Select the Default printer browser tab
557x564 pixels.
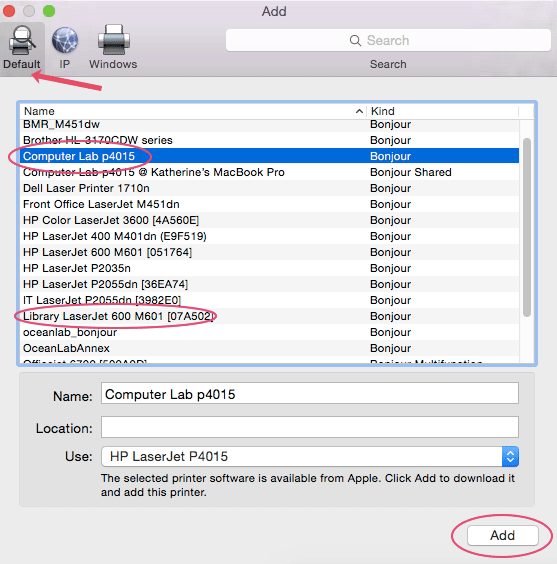click(22, 49)
